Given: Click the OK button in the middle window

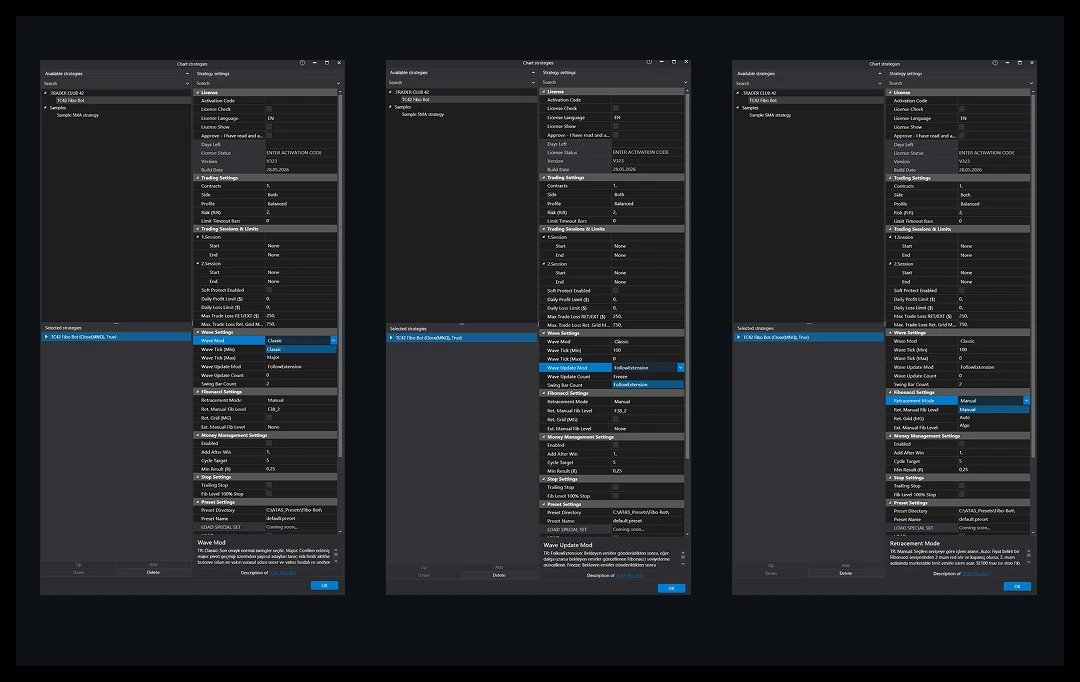Looking at the screenshot, I should tap(671, 588).
